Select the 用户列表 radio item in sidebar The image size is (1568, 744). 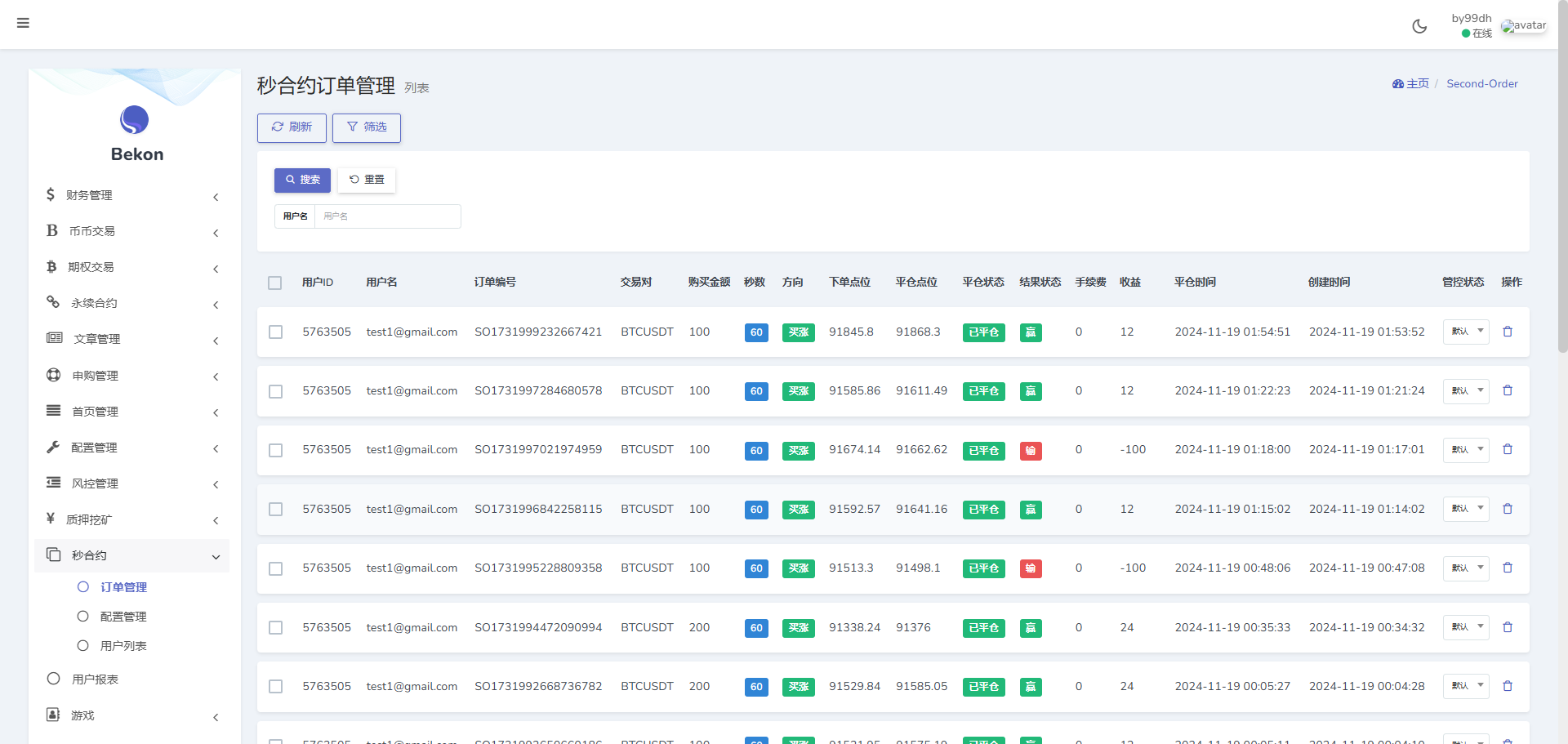click(x=122, y=646)
